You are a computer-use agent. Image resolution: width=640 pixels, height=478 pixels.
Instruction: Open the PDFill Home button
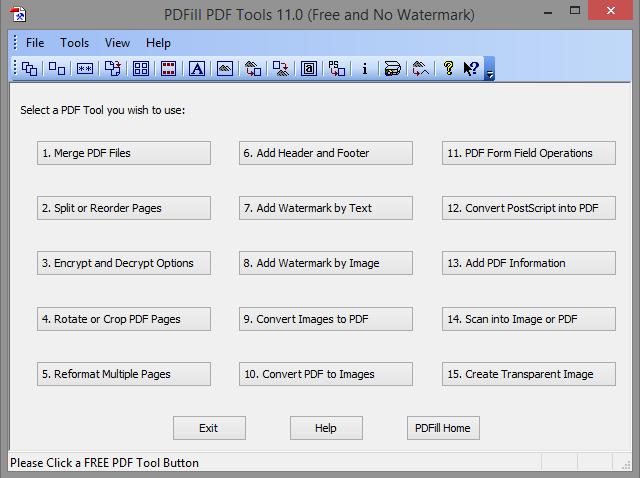(x=443, y=428)
